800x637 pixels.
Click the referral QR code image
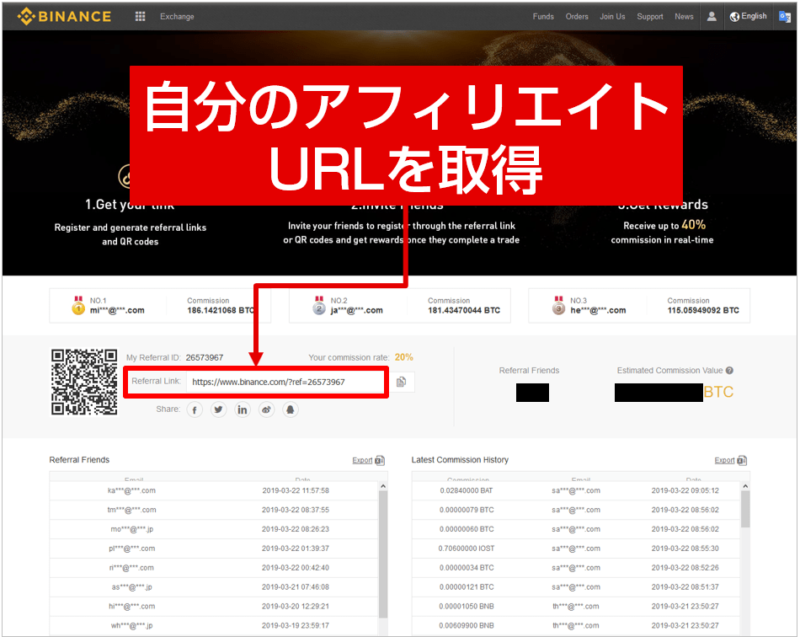pyautogui.click(x=84, y=382)
